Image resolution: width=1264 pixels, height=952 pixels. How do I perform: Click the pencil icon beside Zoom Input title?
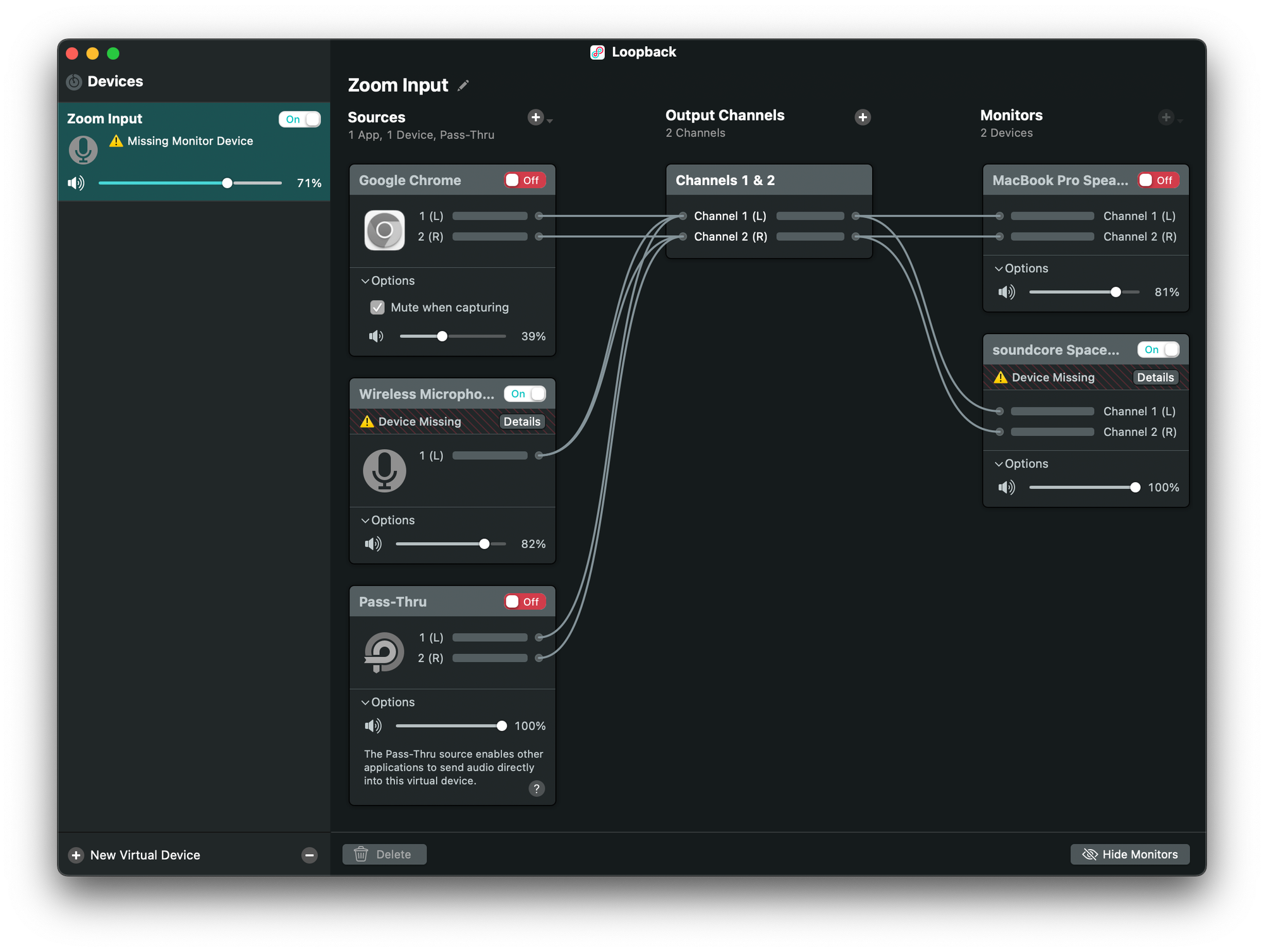click(x=463, y=85)
